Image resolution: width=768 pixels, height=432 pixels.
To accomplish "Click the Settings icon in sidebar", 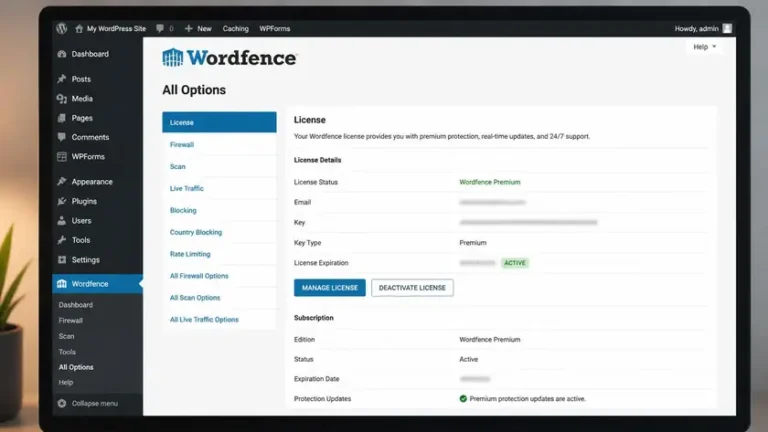I will [x=62, y=260].
